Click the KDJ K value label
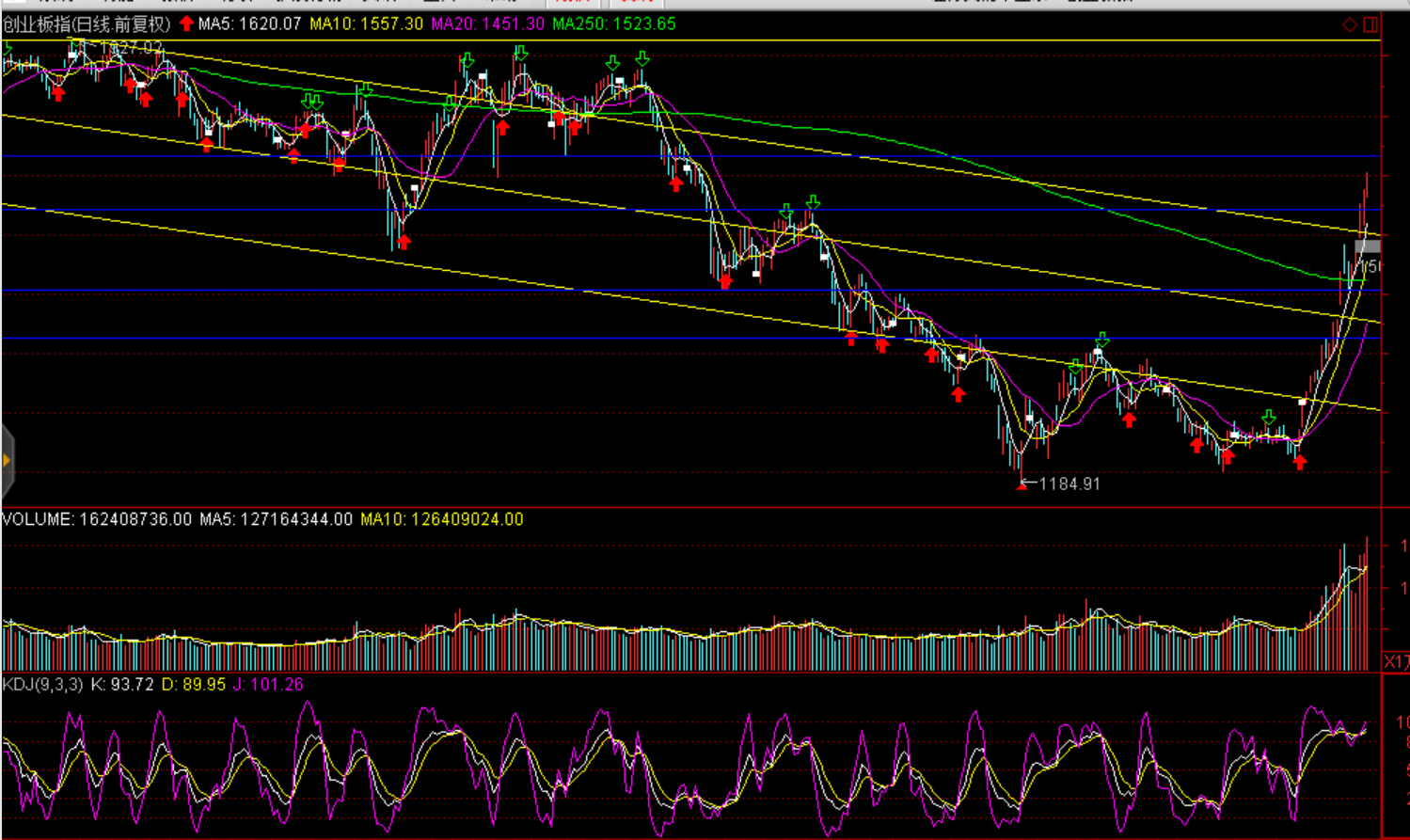1410x840 pixels. (x=122, y=685)
